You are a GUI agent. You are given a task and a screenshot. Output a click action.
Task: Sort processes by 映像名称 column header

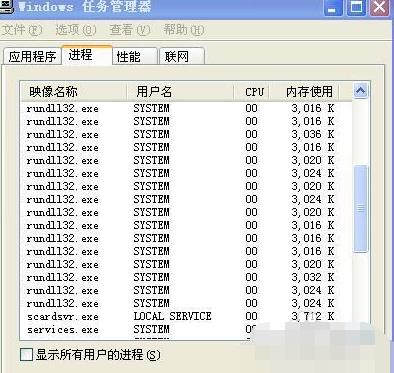(74, 91)
